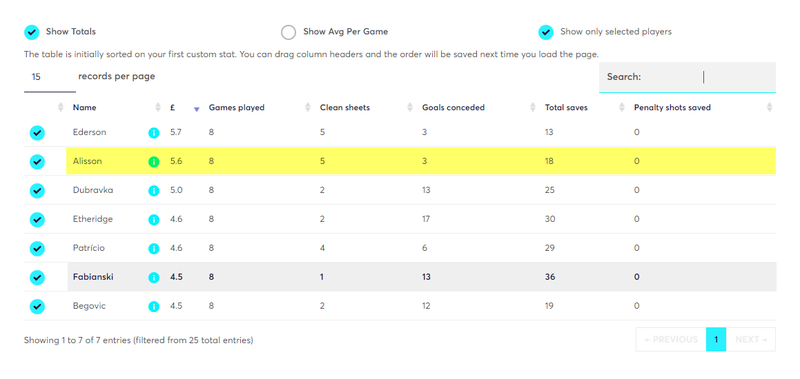Click the Previous pagination button
This screenshot has width=800, height=379.
pyautogui.click(x=671, y=340)
